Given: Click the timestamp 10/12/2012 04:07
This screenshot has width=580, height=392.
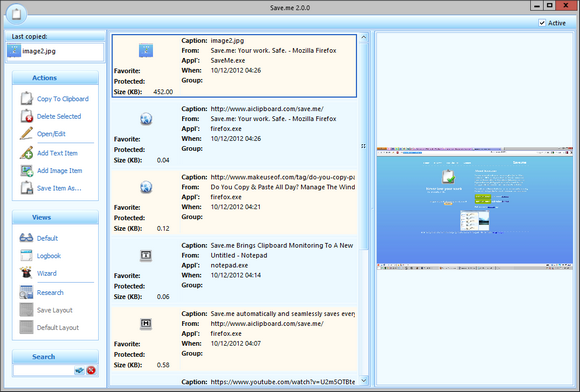Looking at the screenshot, I should coord(236,344).
